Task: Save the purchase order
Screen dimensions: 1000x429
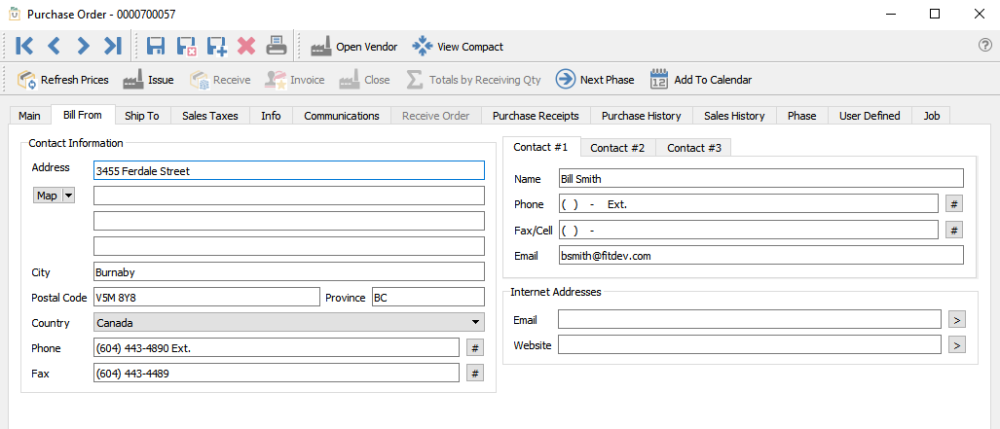Action: point(156,46)
